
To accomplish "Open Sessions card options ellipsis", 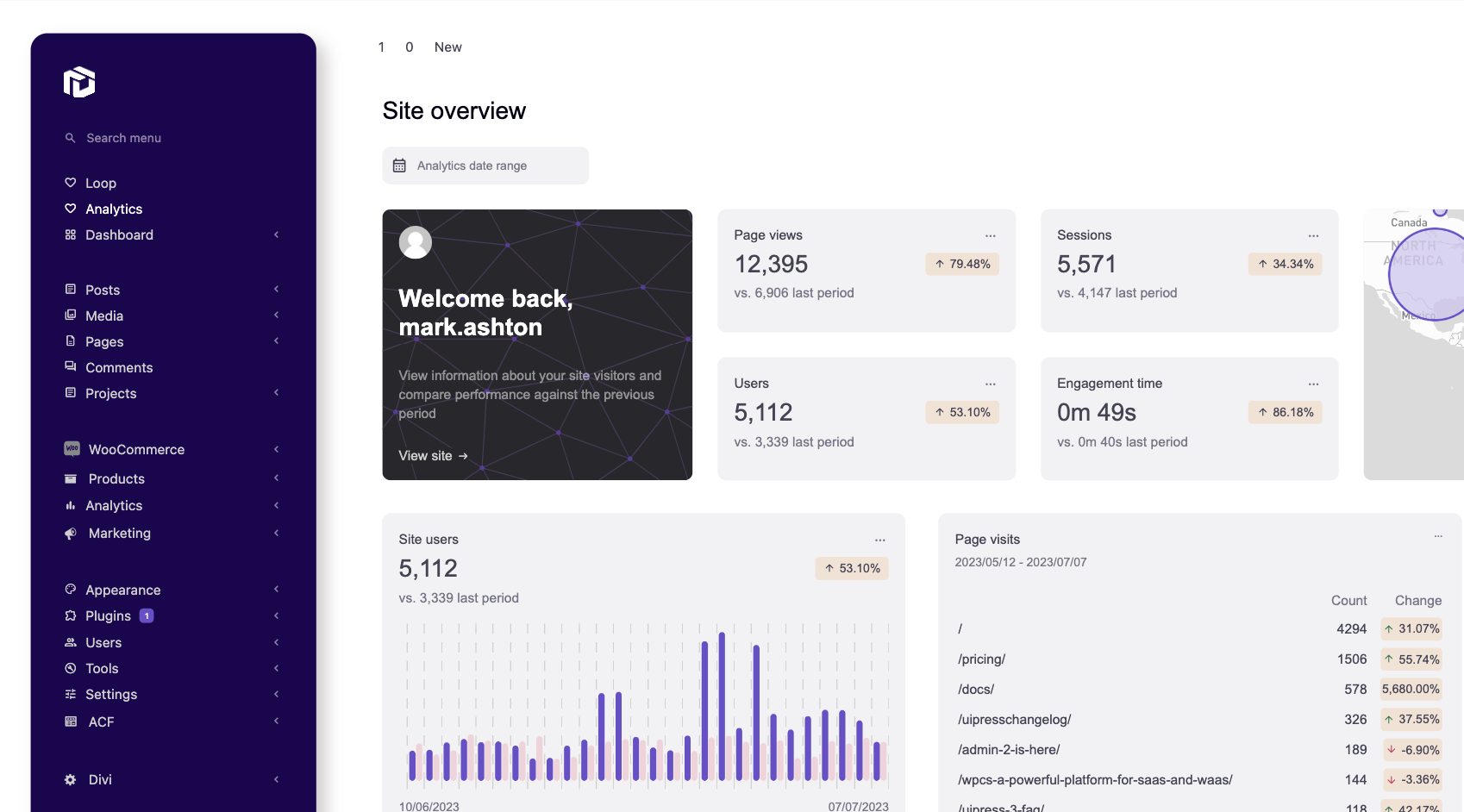I will pyautogui.click(x=1313, y=235).
